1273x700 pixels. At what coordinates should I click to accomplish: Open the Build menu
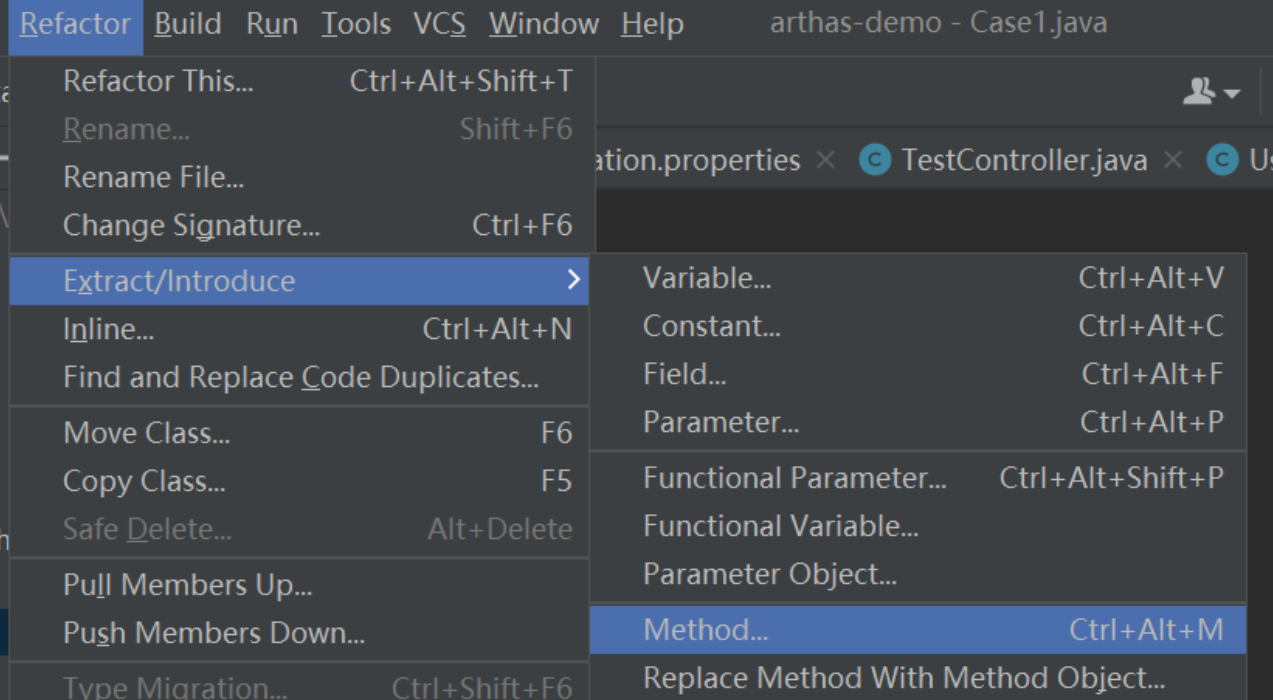[x=190, y=24]
